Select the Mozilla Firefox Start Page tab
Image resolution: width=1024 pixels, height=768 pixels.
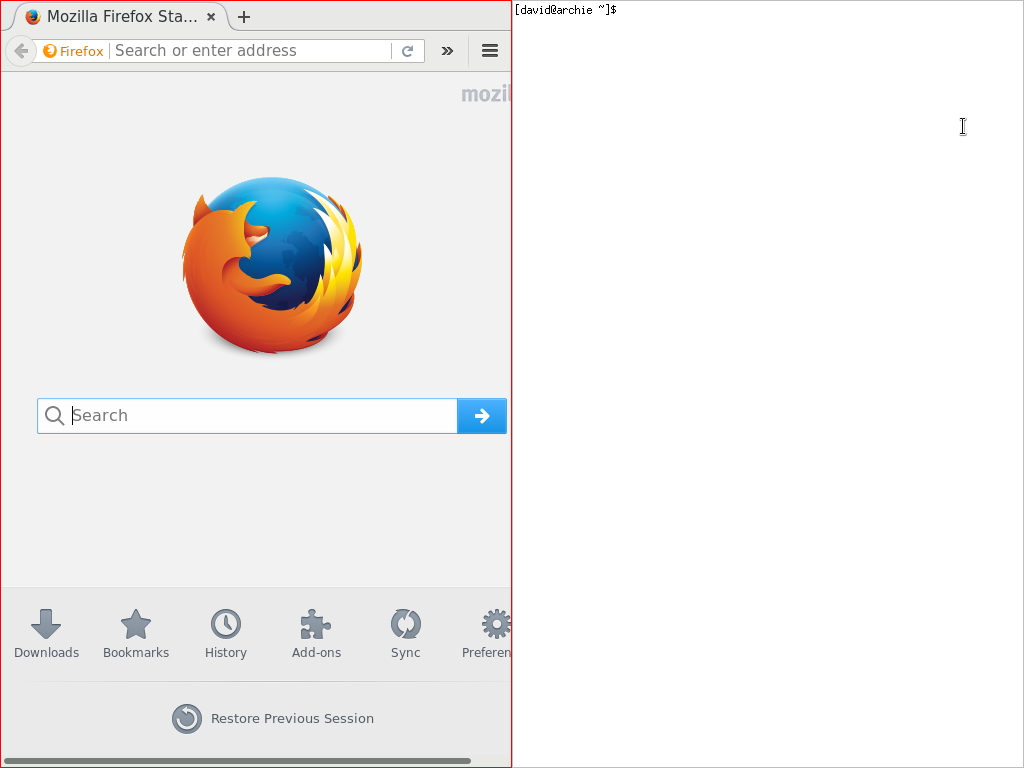point(121,17)
